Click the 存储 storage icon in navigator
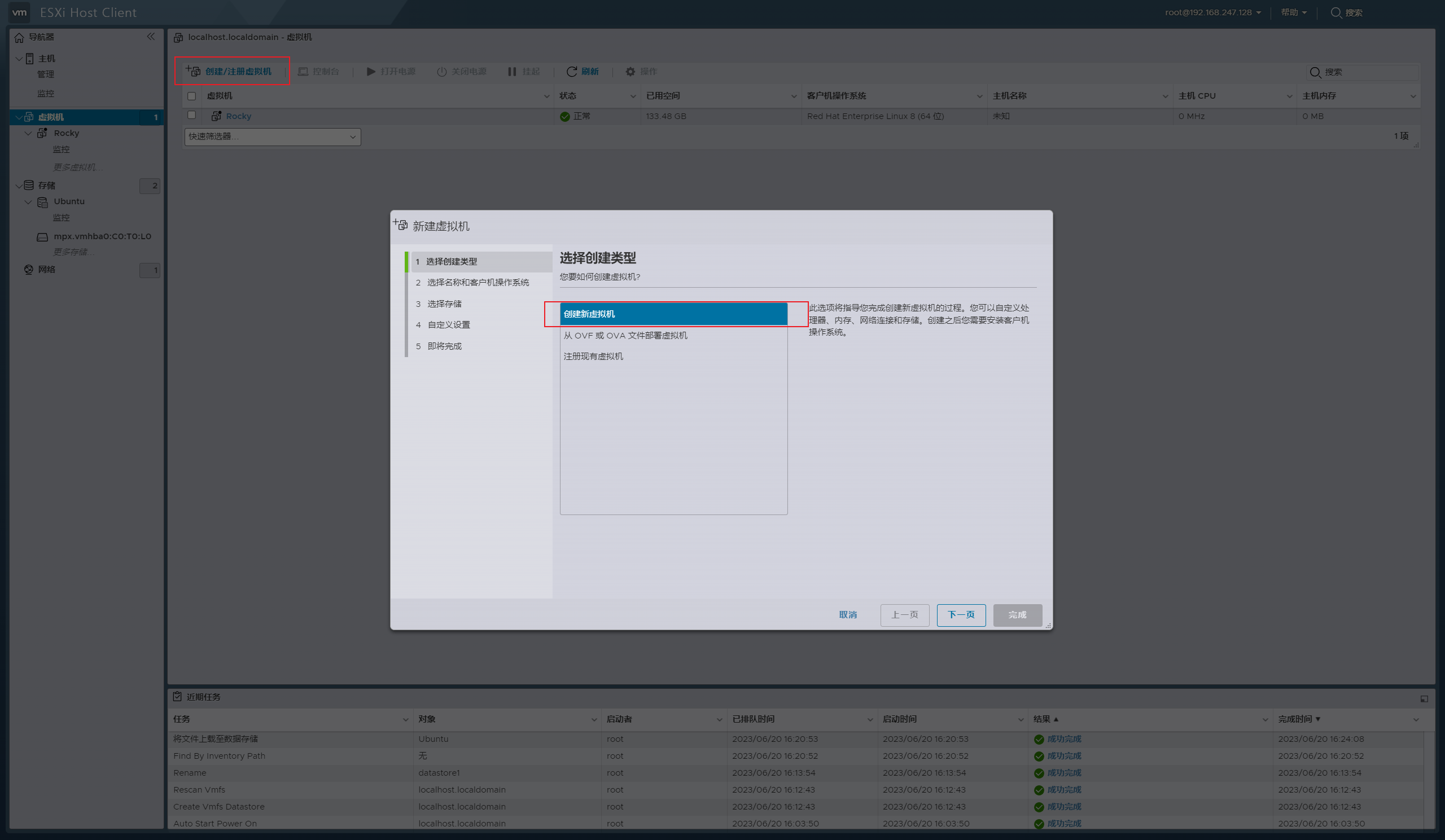This screenshot has height=840, width=1445. [29, 185]
